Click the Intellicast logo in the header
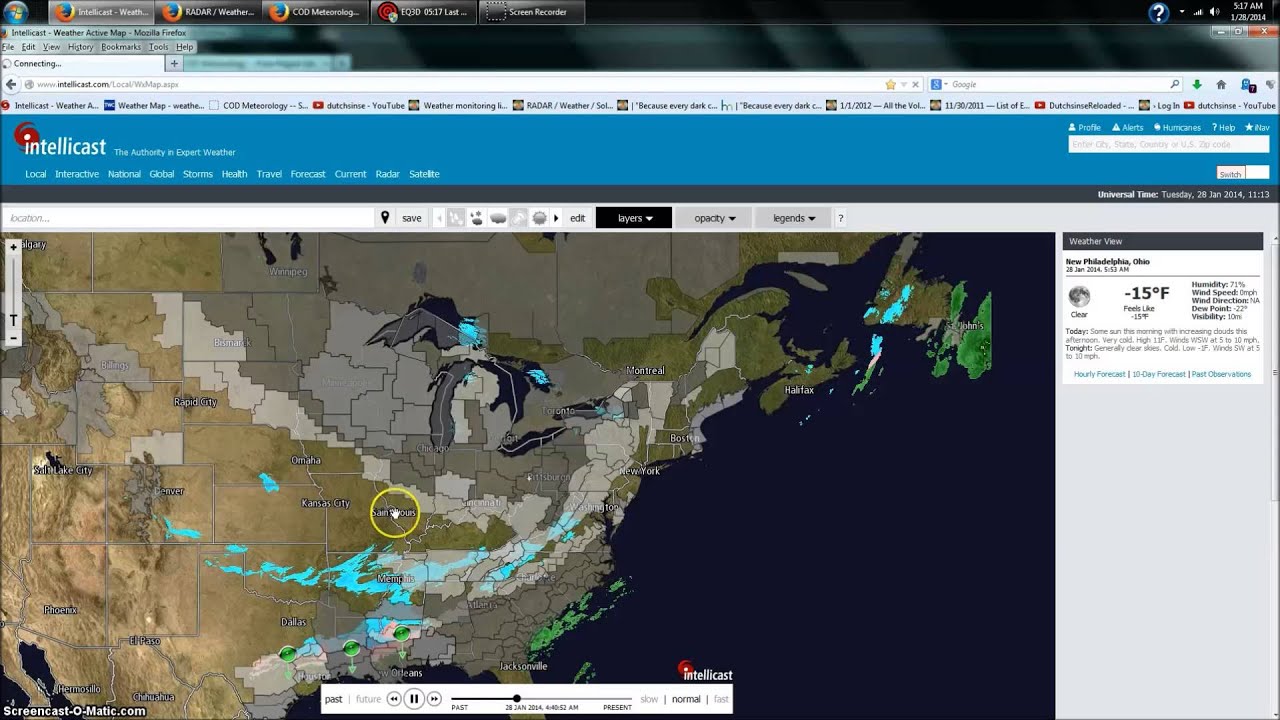Screen dimensions: 1280x720 60,141
